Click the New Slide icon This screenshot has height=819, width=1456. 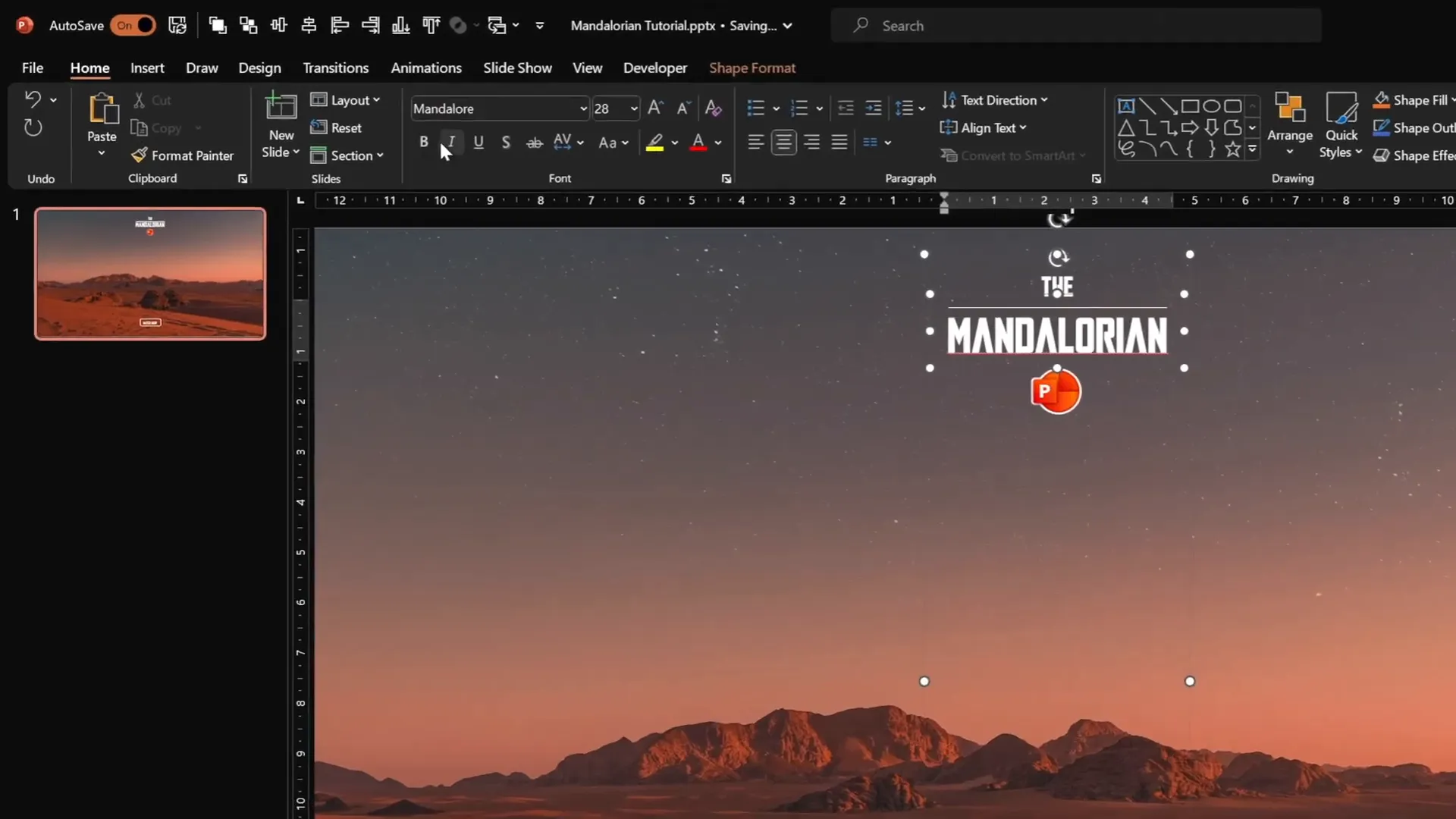coord(281,107)
